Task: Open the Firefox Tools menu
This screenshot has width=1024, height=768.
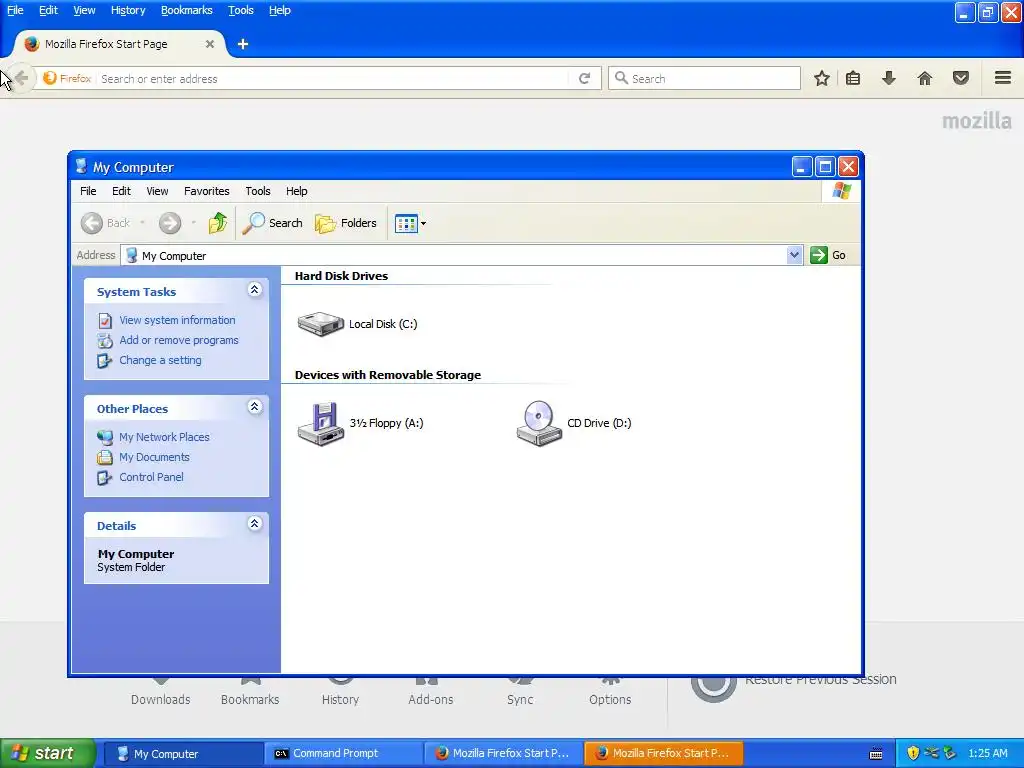Action: click(x=240, y=10)
